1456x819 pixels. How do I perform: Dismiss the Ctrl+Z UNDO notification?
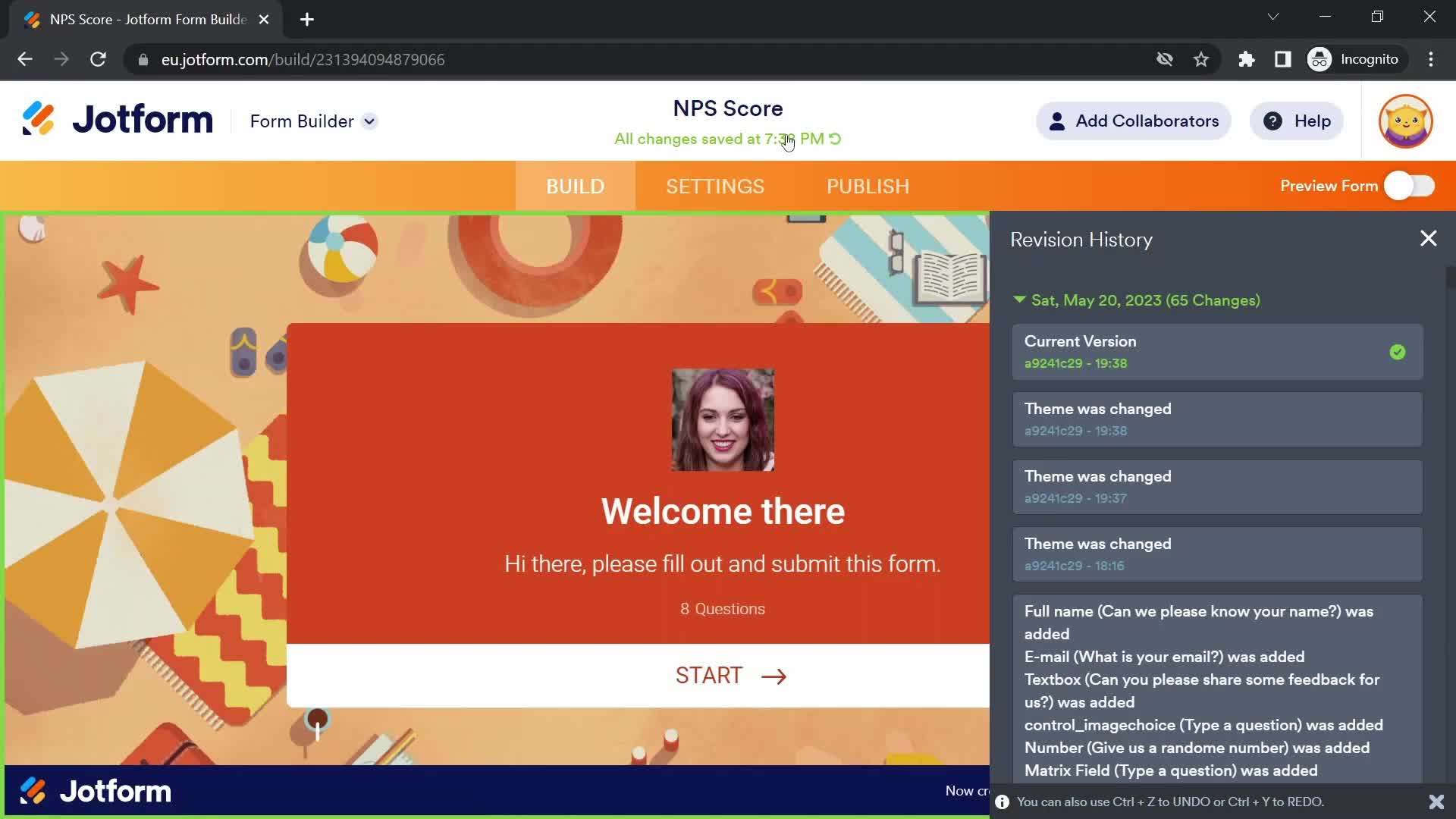[x=1436, y=801]
